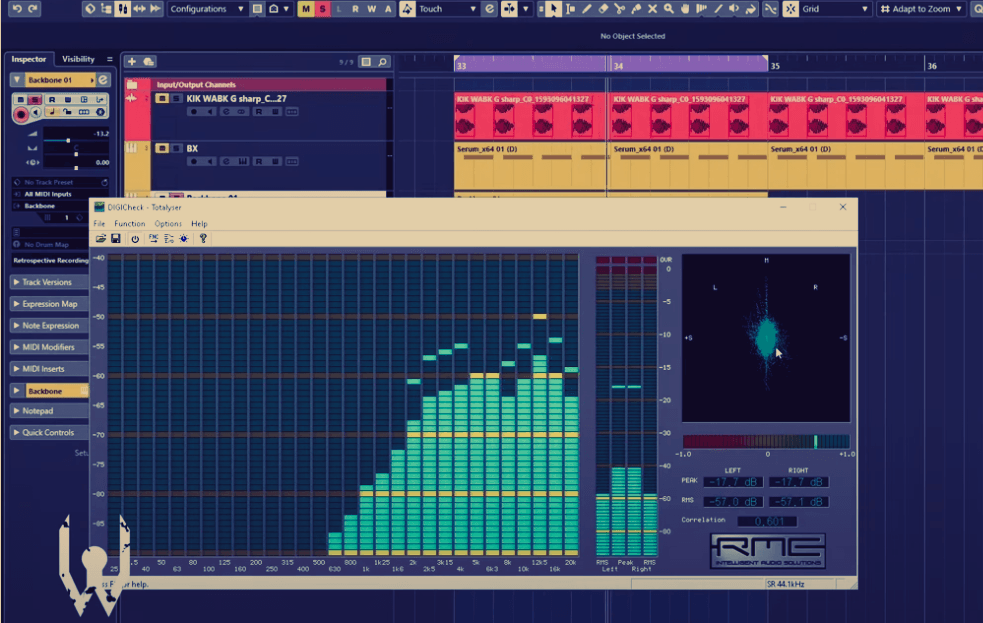Image resolution: width=983 pixels, height=623 pixels.
Task: Expand the MIDI Inserts section
Action: pyautogui.click(x=49, y=369)
